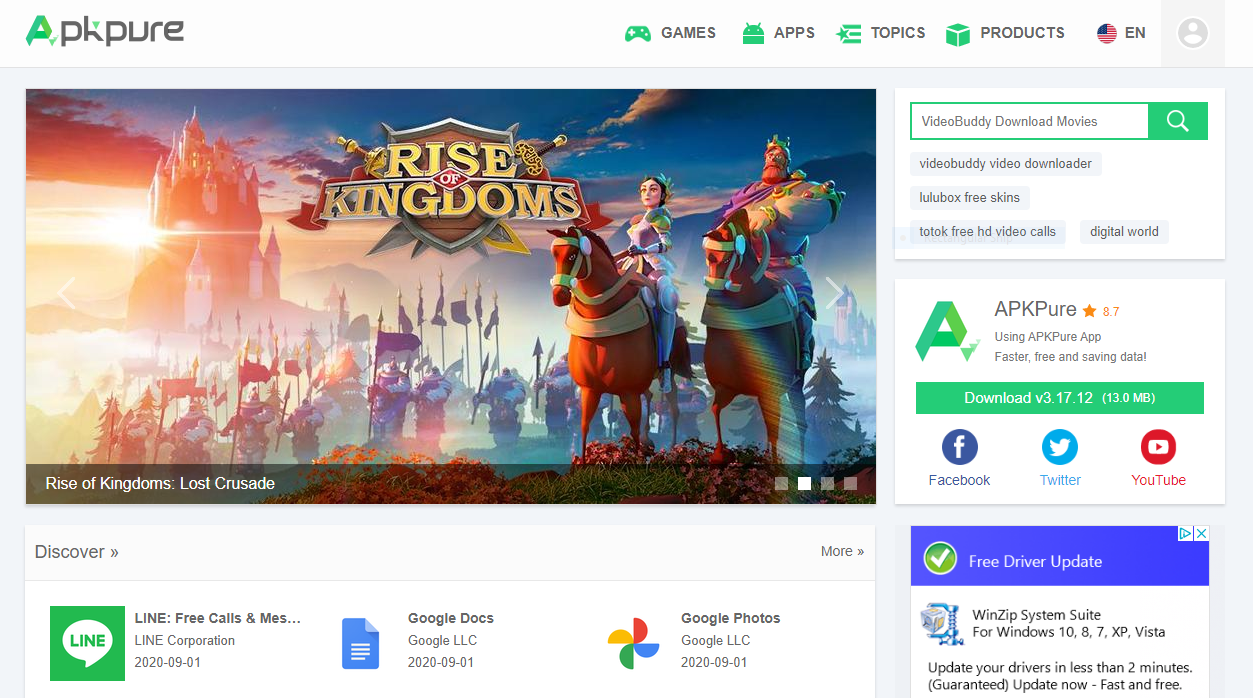Open the Google Photos title link
The width and height of the screenshot is (1253, 698).
click(x=731, y=618)
